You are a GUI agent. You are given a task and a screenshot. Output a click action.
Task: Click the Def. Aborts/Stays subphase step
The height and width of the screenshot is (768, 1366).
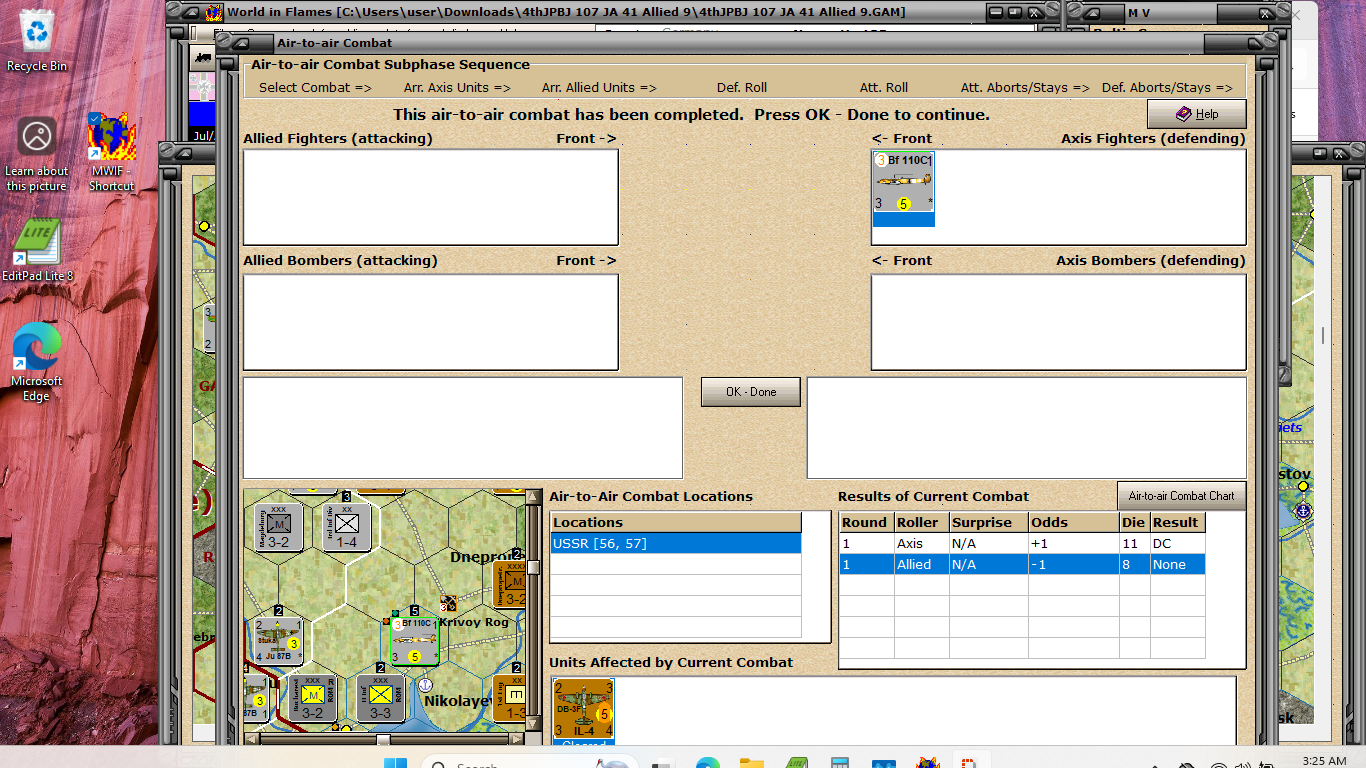pos(1167,87)
